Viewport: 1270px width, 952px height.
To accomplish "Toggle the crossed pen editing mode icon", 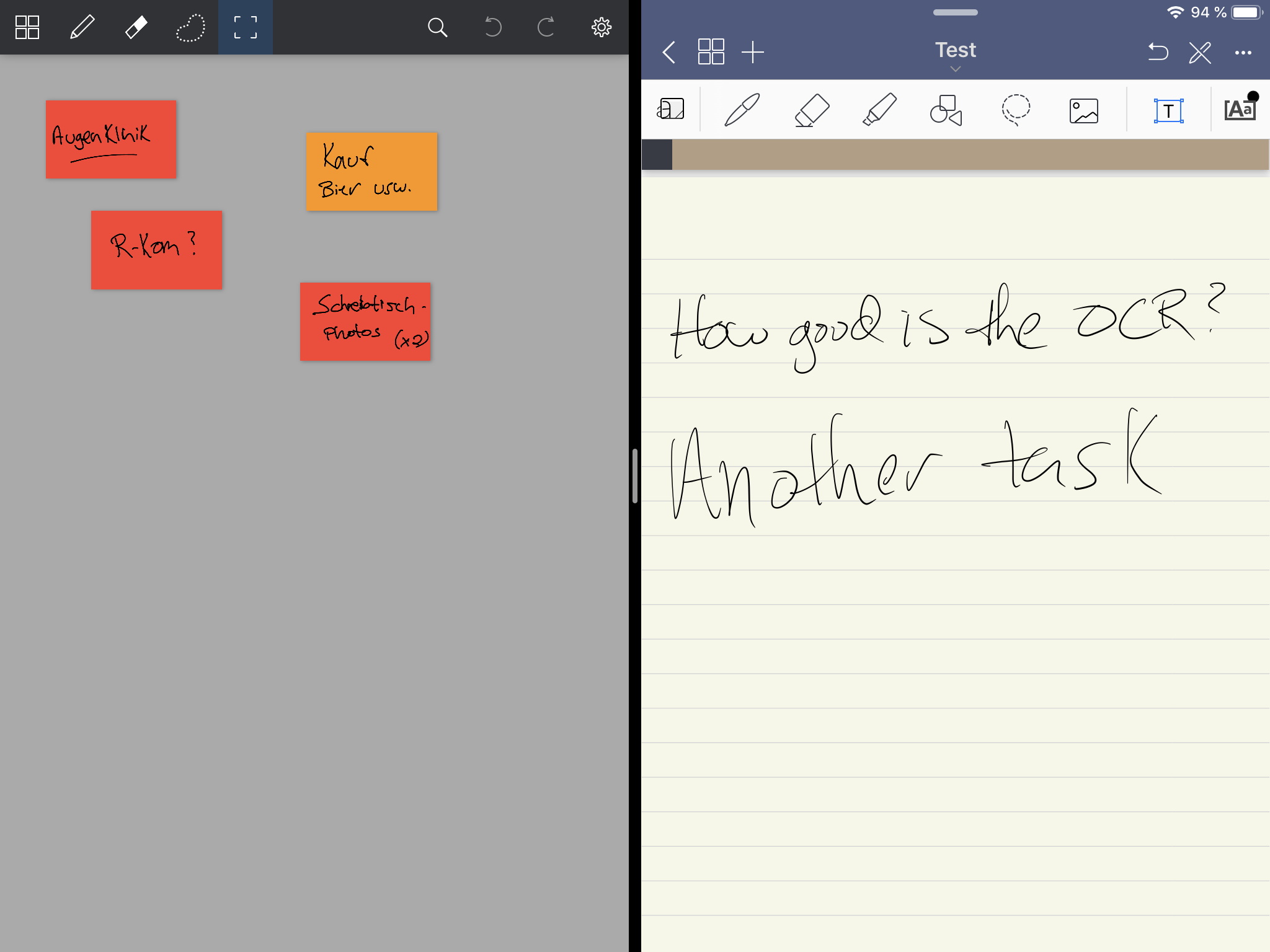I will (x=1200, y=53).
